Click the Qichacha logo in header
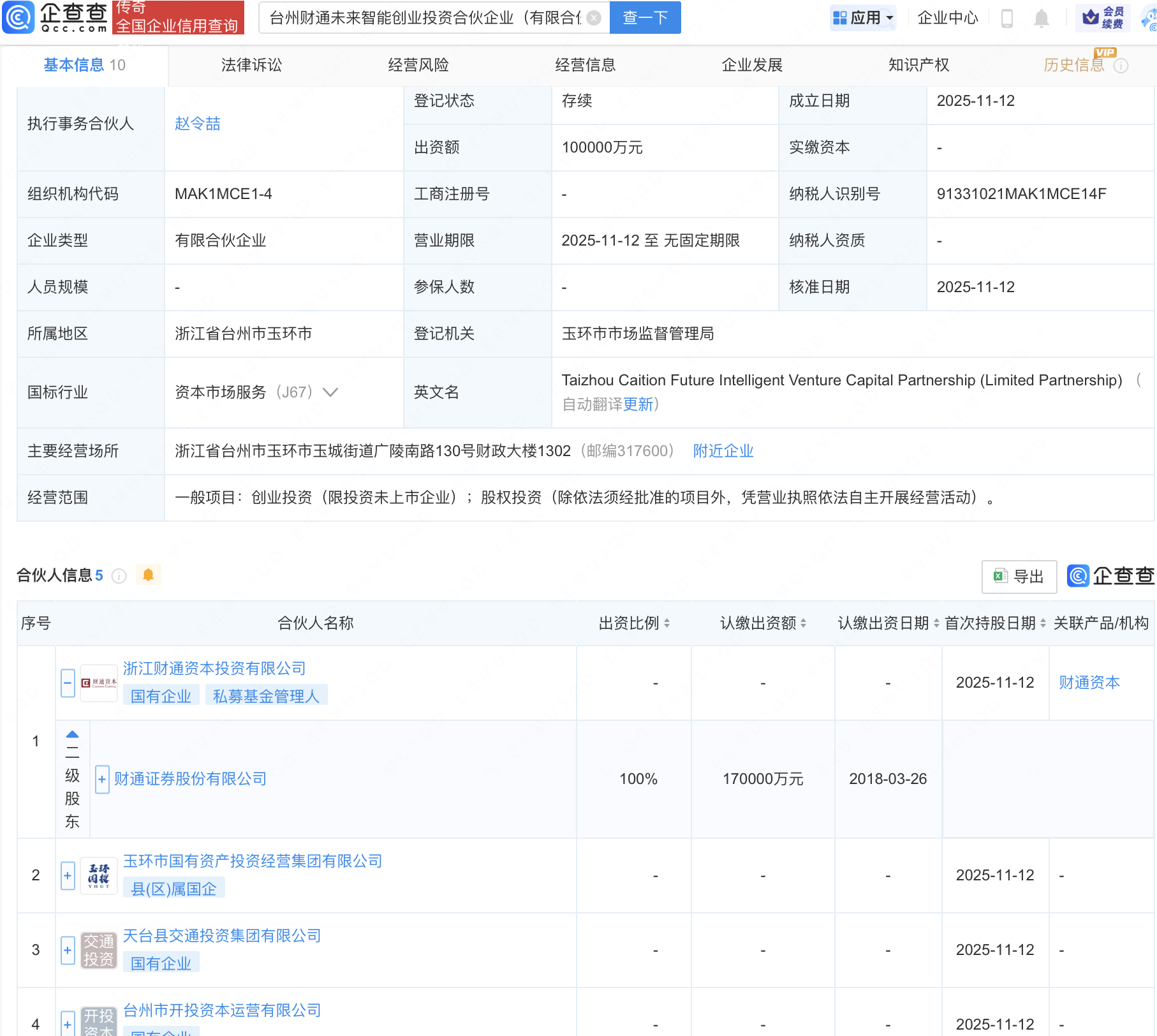Viewport: 1157px width, 1036px height. click(55, 17)
